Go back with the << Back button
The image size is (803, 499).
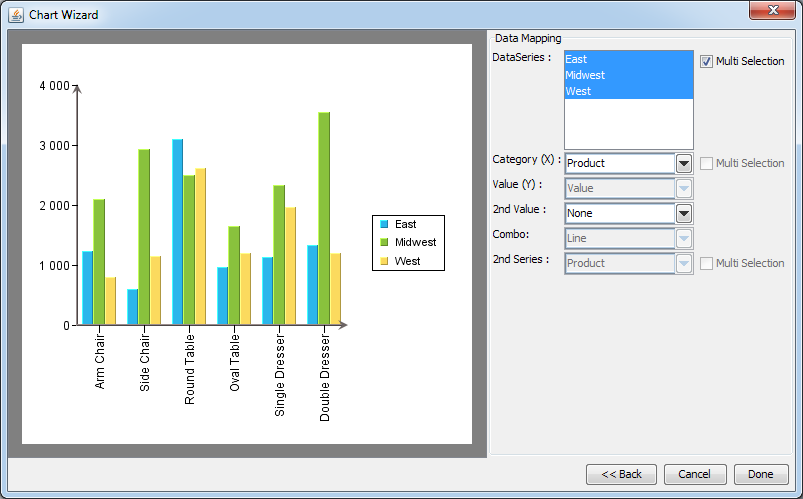pos(621,474)
